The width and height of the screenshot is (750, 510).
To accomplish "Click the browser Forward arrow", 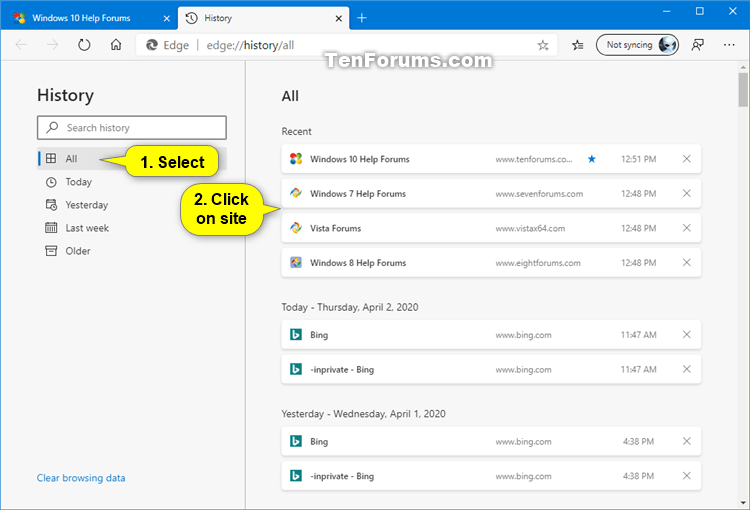I will point(53,45).
